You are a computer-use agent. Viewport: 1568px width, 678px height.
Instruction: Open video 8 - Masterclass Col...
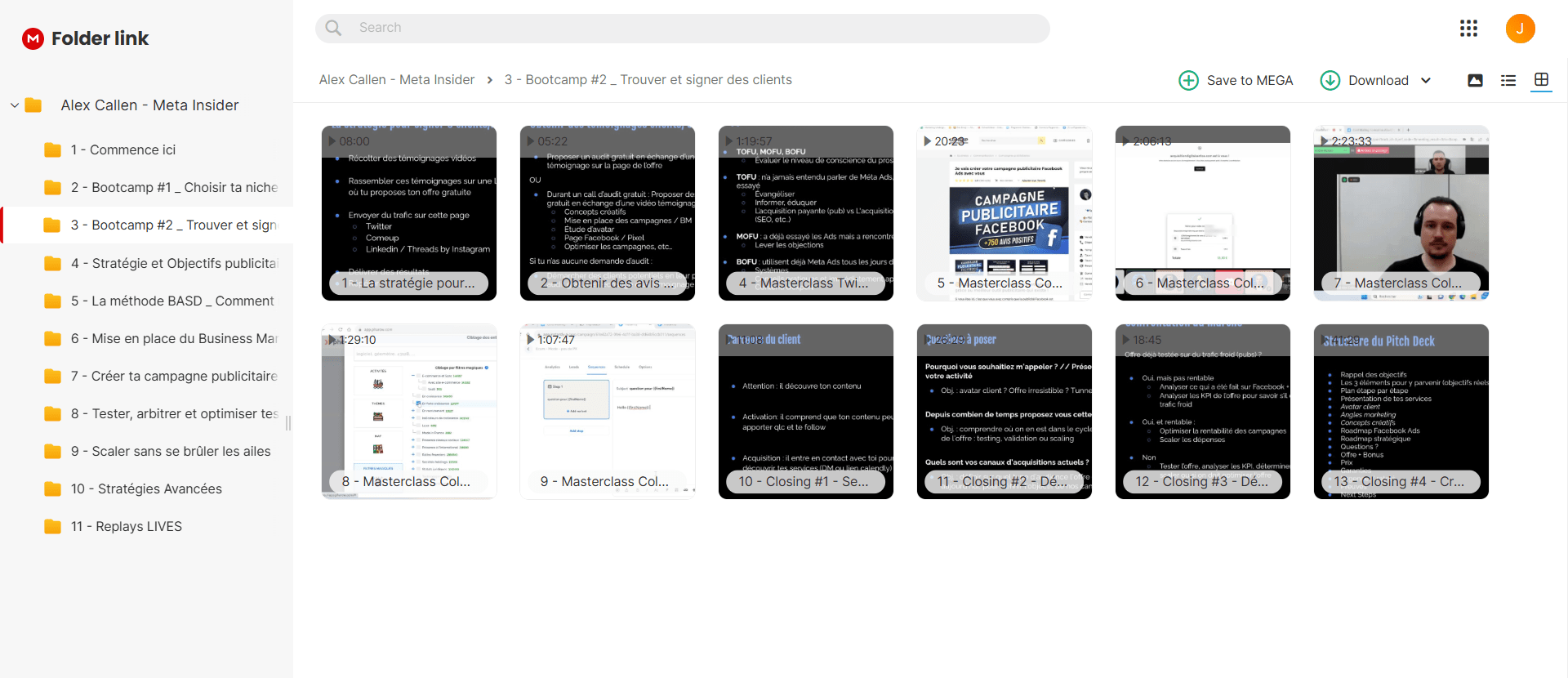point(409,412)
